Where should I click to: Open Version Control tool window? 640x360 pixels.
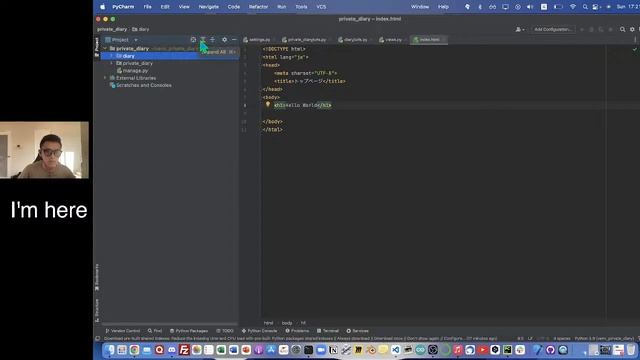coord(122,331)
